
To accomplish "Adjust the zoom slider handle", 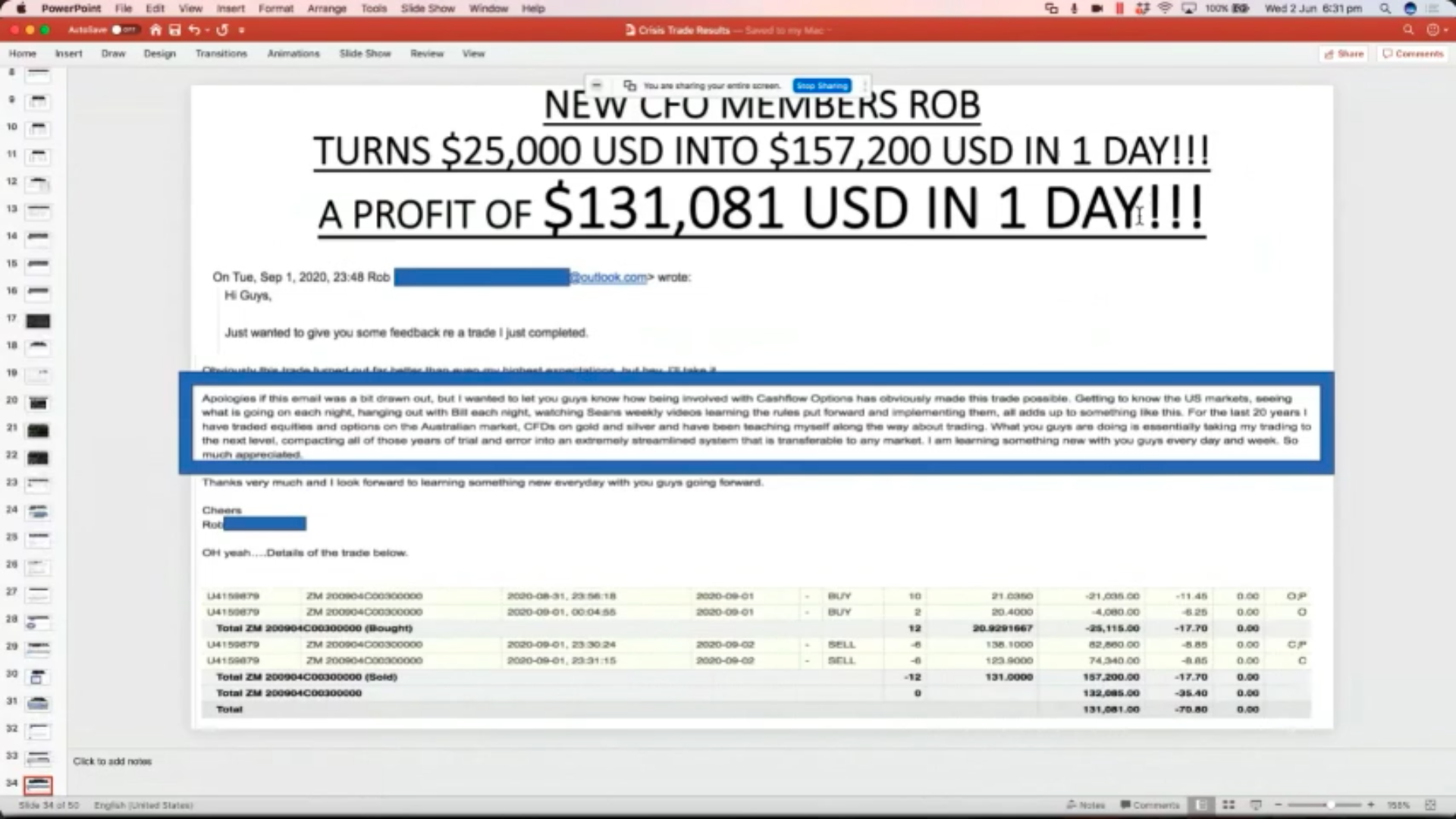I will tap(1330, 805).
